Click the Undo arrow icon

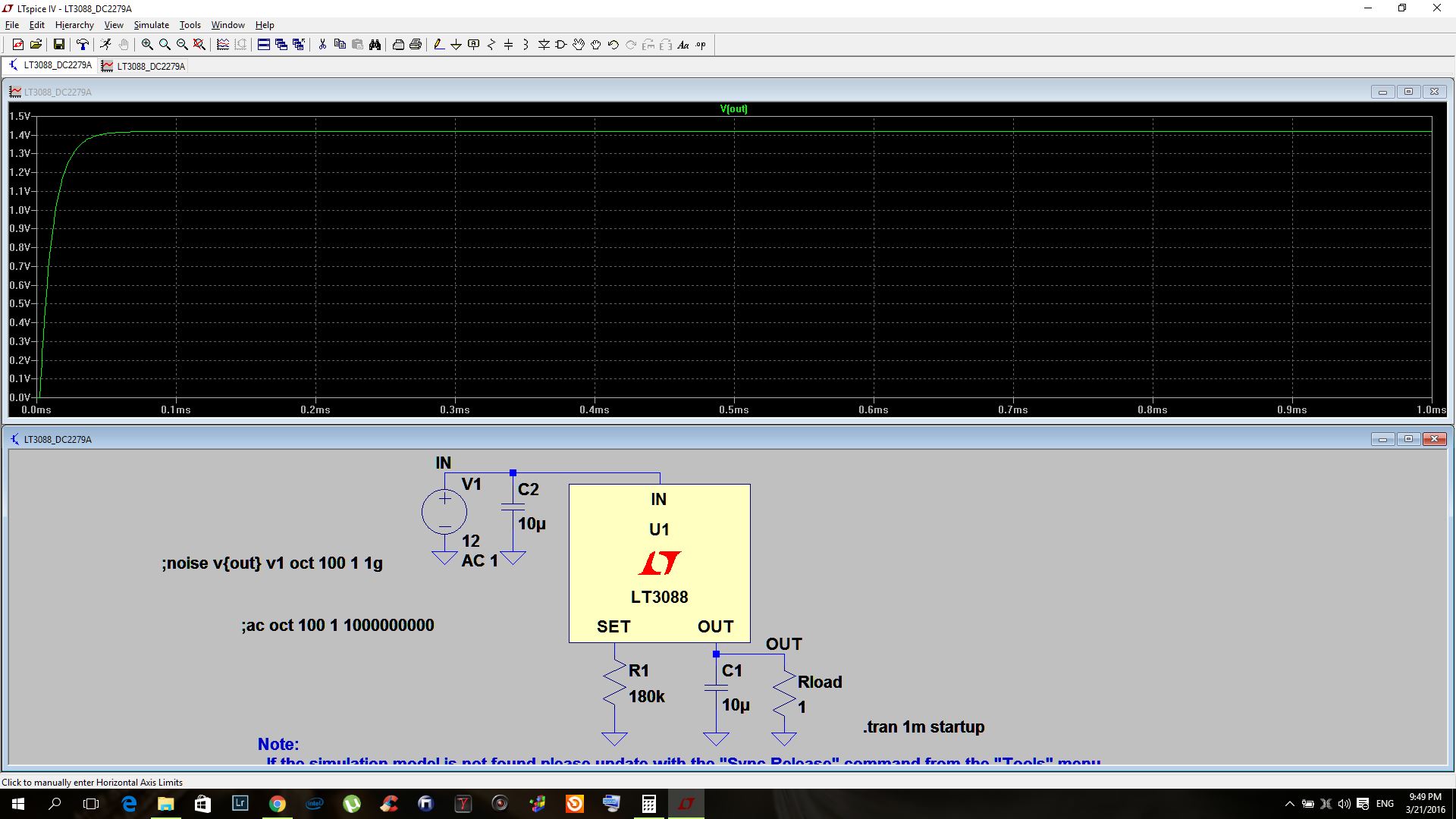[x=613, y=45]
